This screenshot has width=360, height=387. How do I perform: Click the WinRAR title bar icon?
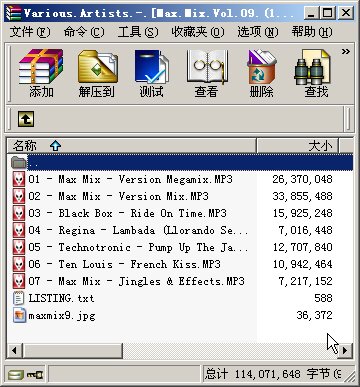pyautogui.click(x=14, y=13)
